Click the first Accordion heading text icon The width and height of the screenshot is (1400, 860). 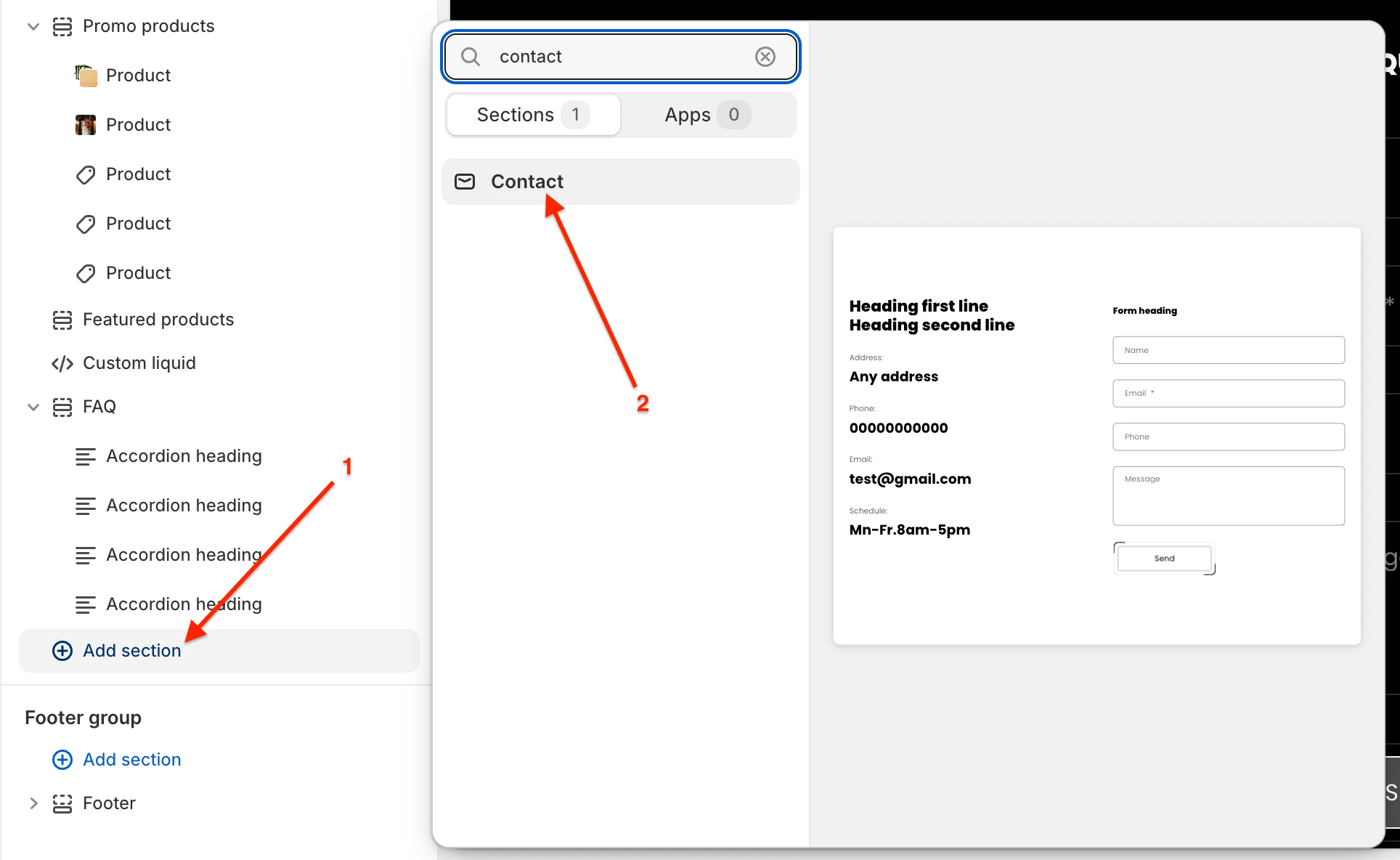click(86, 456)
